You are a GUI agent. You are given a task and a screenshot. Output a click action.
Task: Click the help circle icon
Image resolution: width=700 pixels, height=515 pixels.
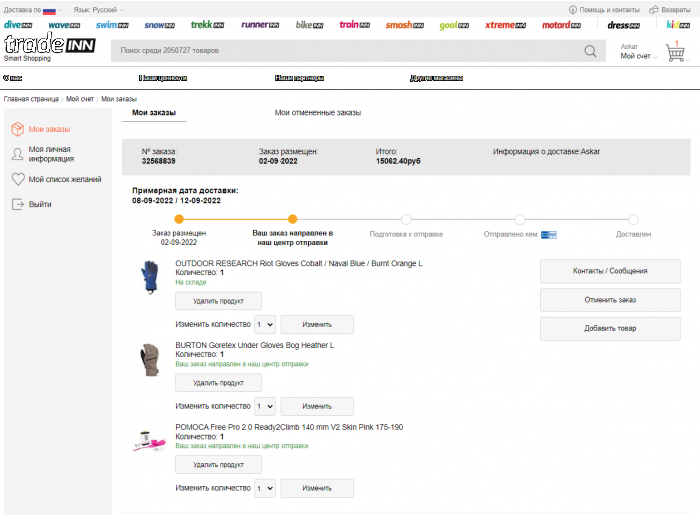click(x=572, y=9)
